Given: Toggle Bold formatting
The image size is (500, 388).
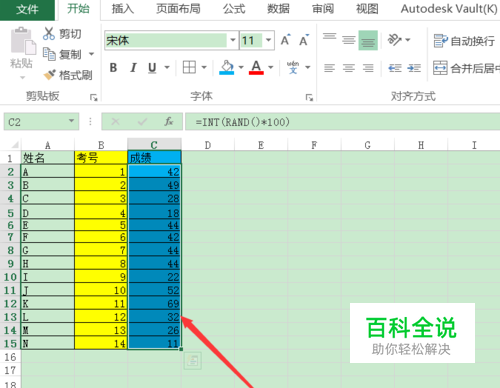Looking at the screenshot, I should (113, 68).
